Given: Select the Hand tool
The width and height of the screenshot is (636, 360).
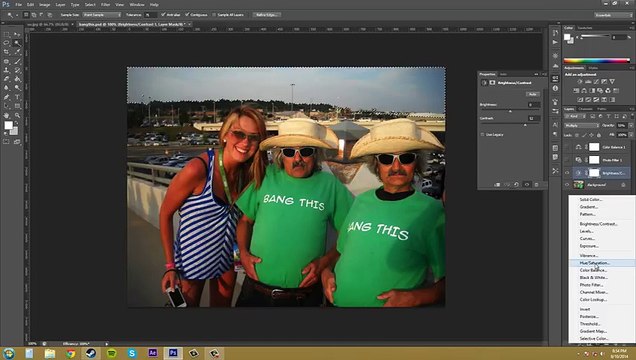Looking at the screenshot, I should point(6,116).
